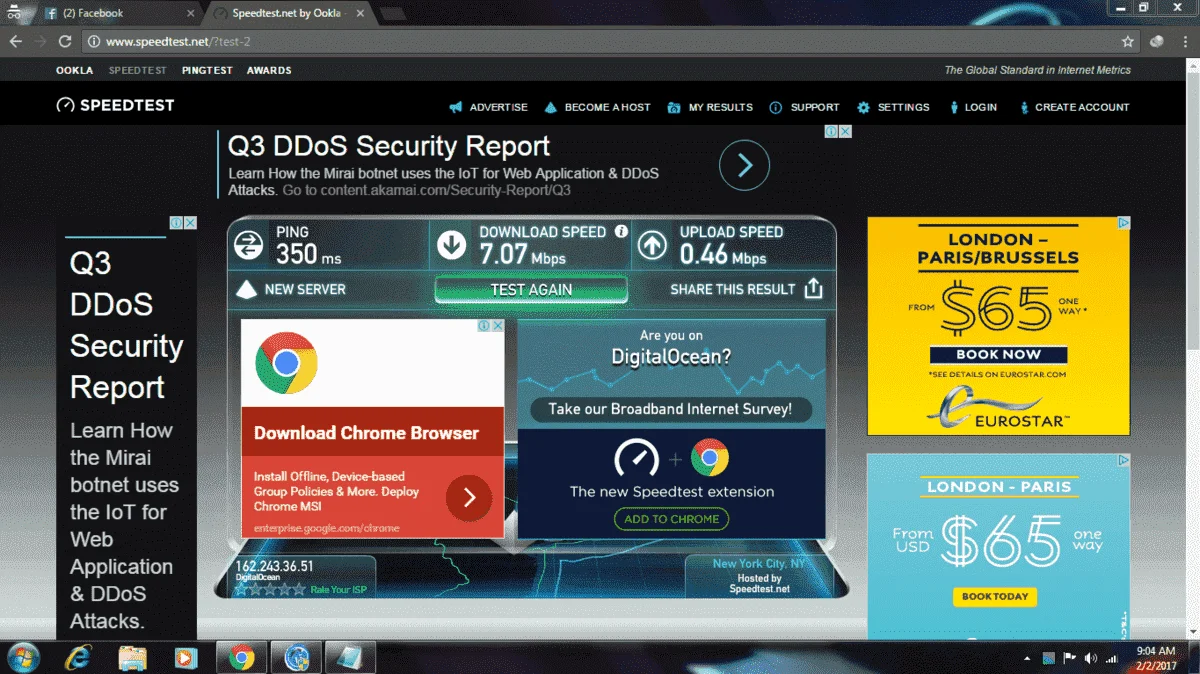The image size is (1200, 674).
Task: Open the Settings gear icon
Action: click(x=863, y=107)
